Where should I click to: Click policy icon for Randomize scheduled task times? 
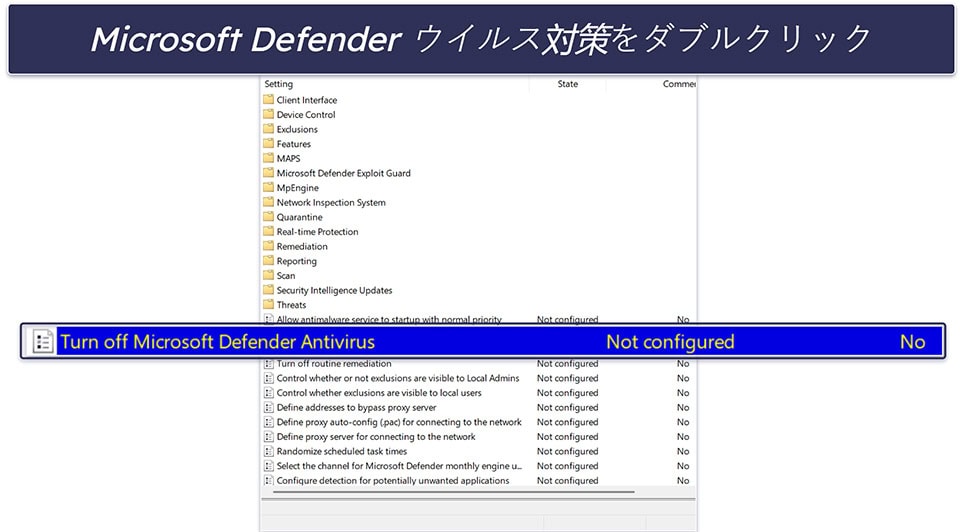point(268,452)
